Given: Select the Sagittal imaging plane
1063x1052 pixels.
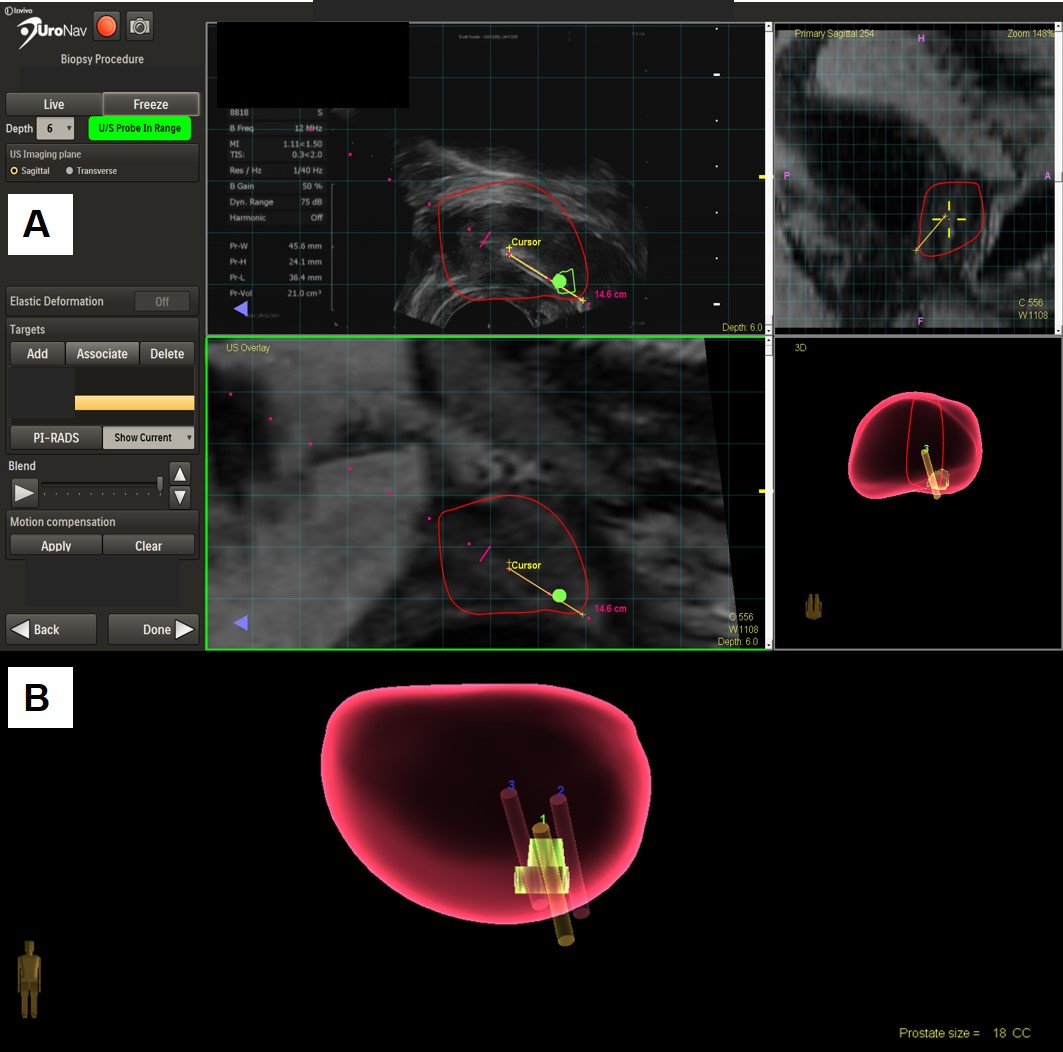Looking at the screenshot, I should click(x=15, y=171).
